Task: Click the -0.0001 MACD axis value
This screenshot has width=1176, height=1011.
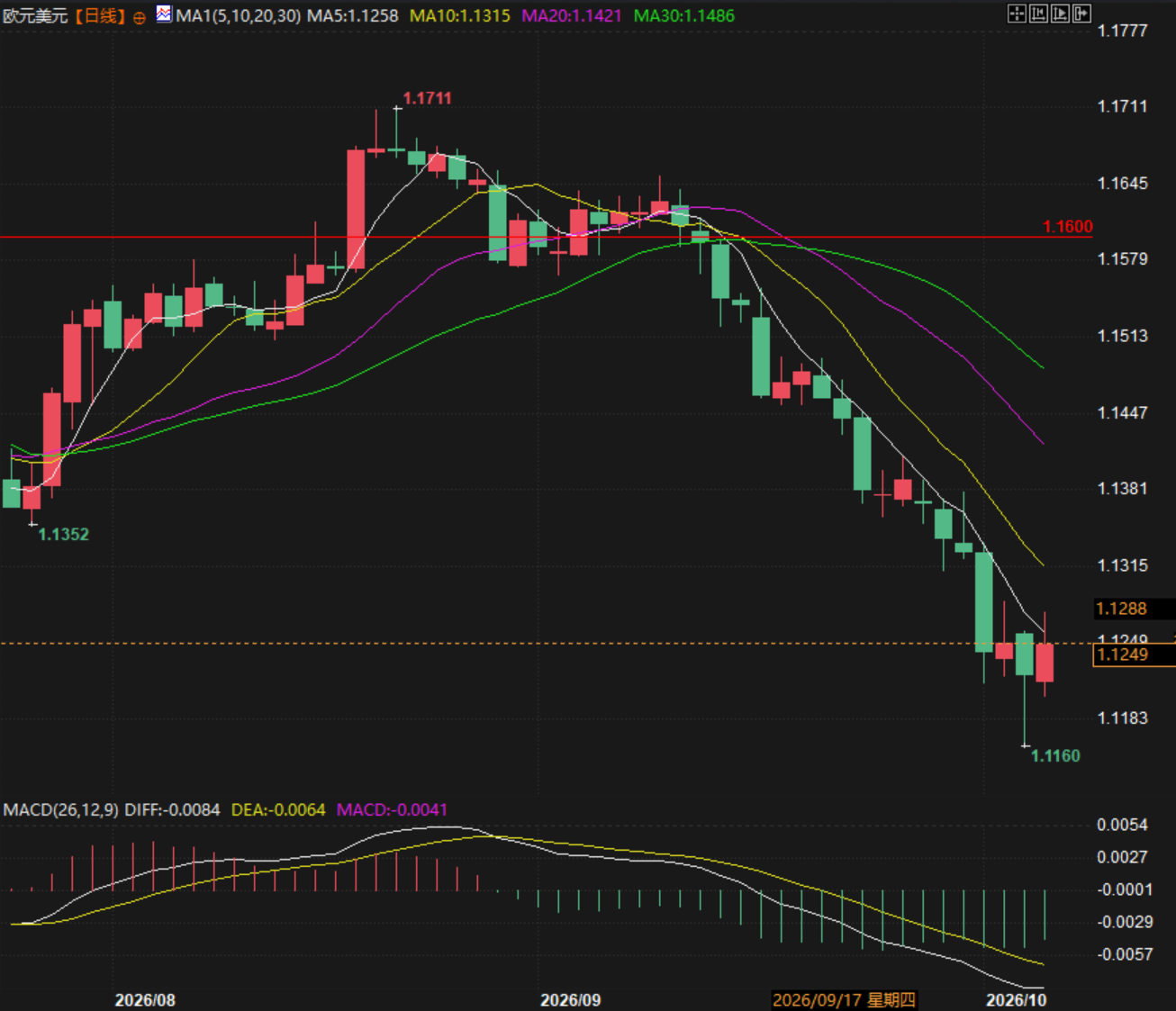Action: [x=1124, y=889]
